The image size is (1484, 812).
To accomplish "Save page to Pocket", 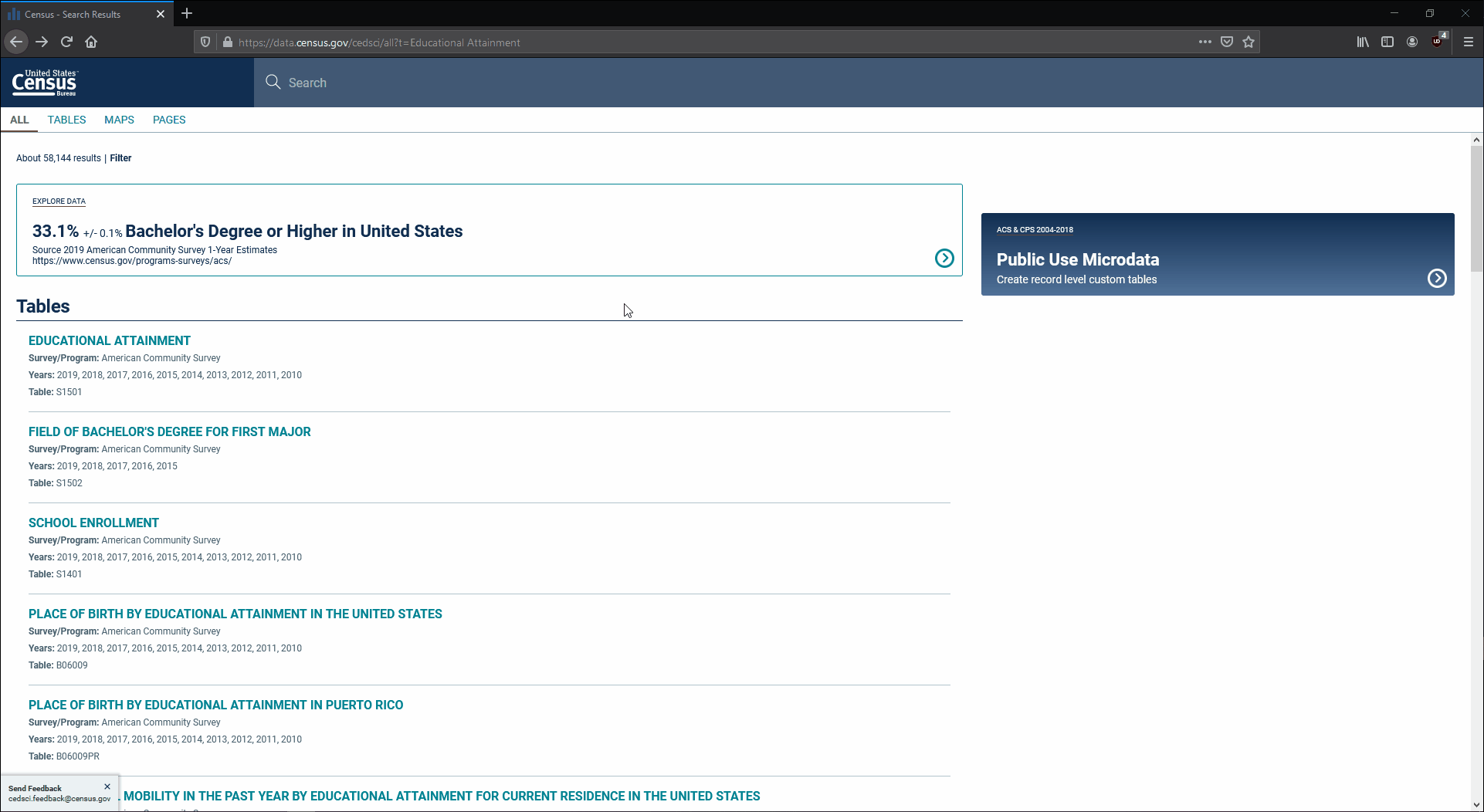I will coord(1227,42).
